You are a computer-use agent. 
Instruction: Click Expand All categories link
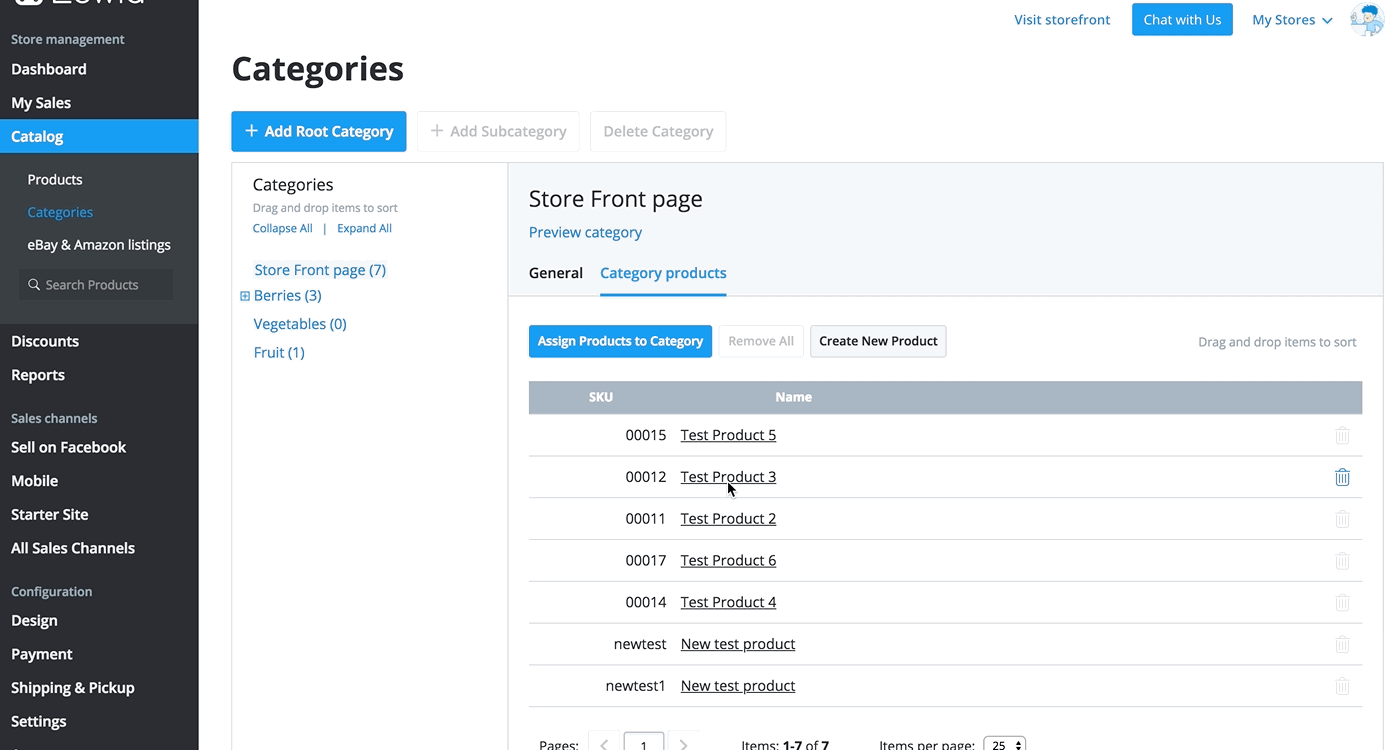[364, 228]
